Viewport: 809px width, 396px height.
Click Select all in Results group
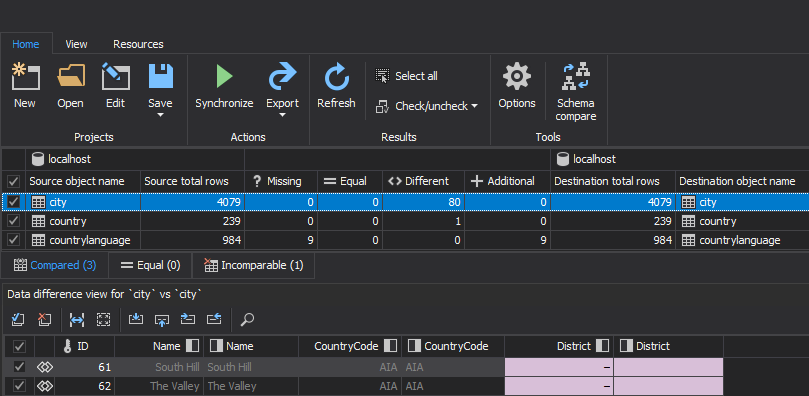coord(407,76)
